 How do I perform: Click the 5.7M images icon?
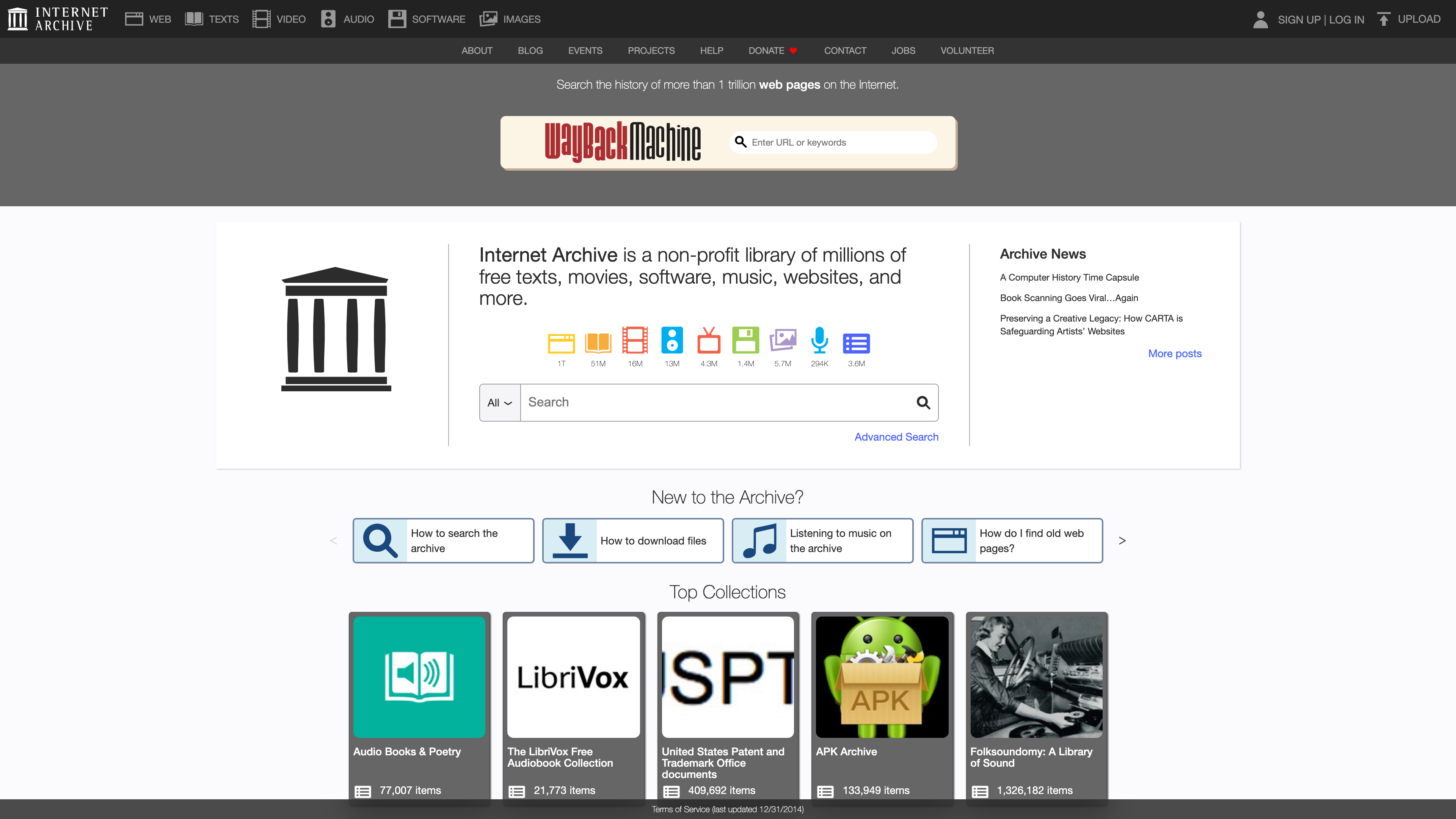click(x=783, y=341)
